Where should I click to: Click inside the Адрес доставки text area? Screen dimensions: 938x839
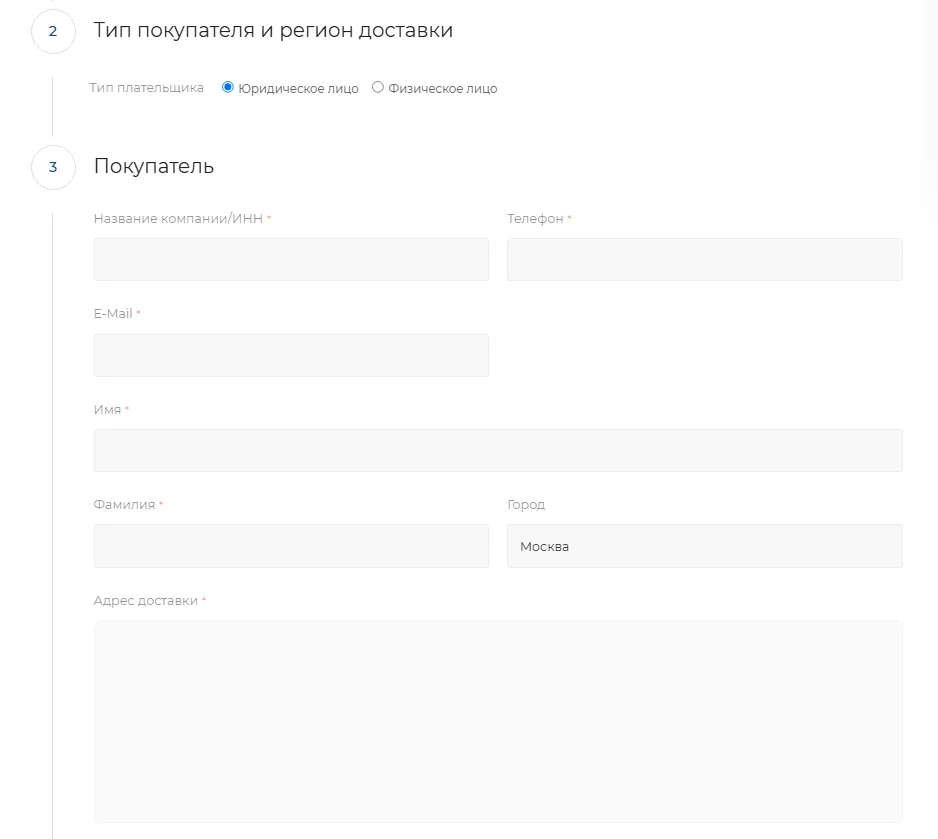498,721
